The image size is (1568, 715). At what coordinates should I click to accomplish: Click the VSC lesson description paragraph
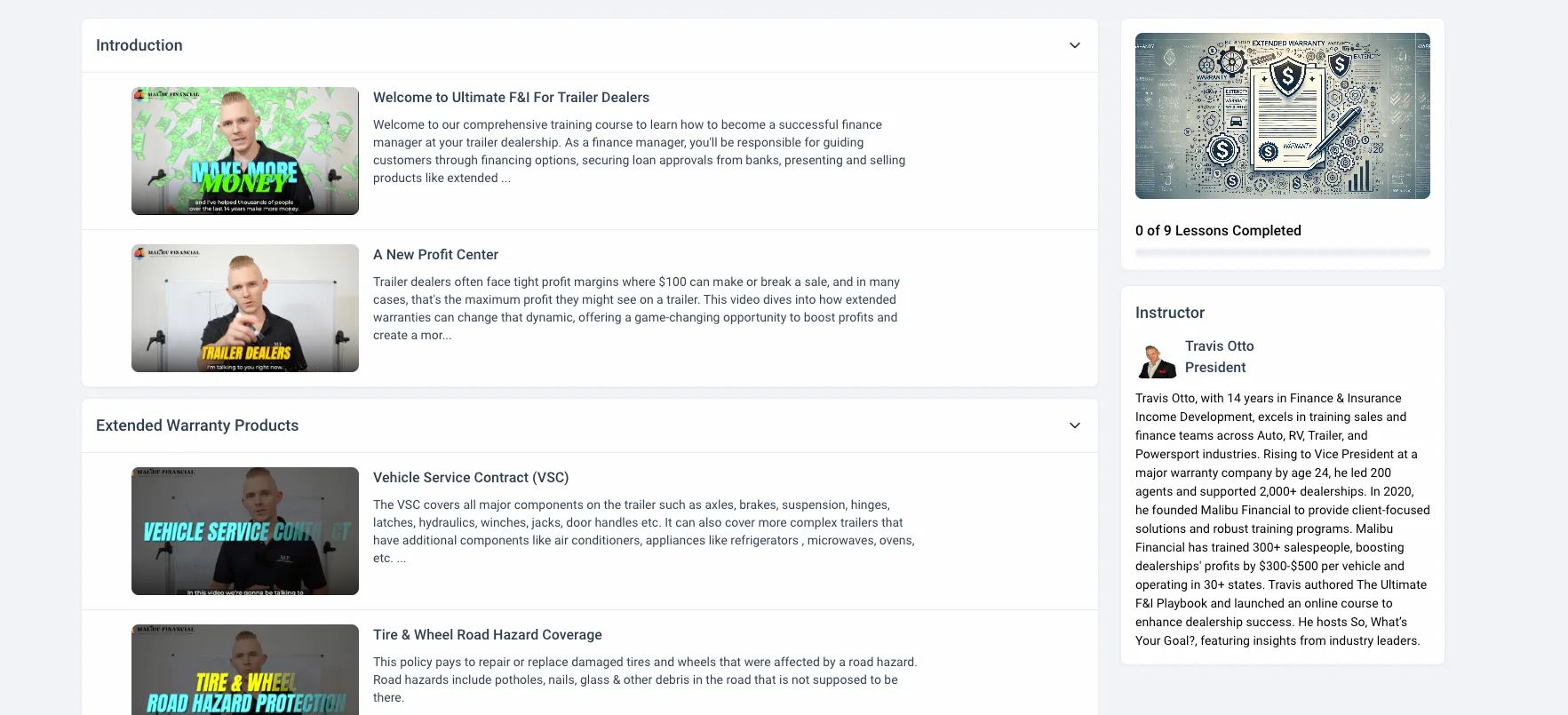pyautogui.click(x=644, y=531)
